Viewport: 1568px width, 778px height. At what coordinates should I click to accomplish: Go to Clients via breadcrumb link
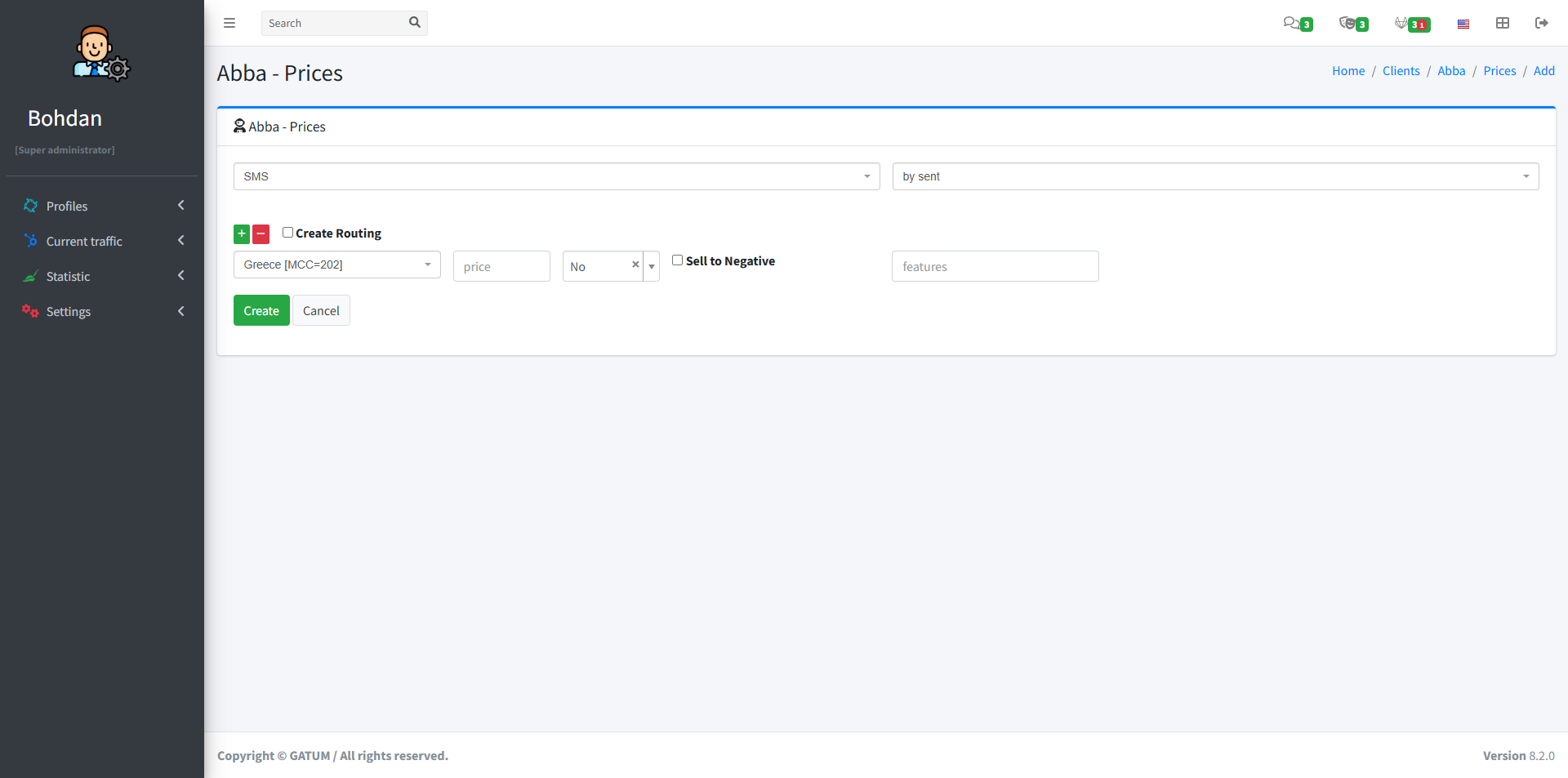(x=1401, y=71)
